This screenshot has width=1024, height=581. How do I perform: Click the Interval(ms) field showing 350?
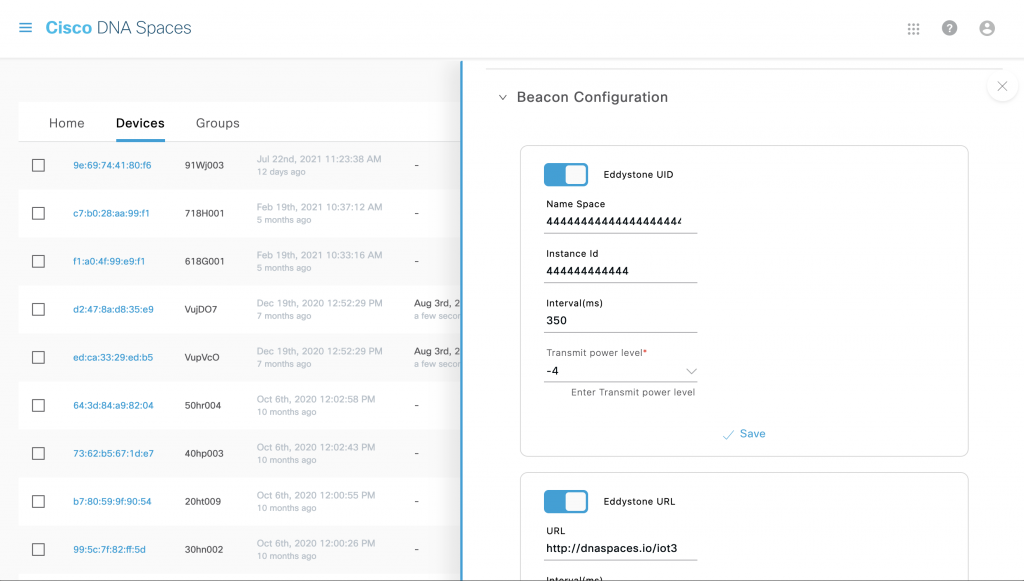pos(620,319)
